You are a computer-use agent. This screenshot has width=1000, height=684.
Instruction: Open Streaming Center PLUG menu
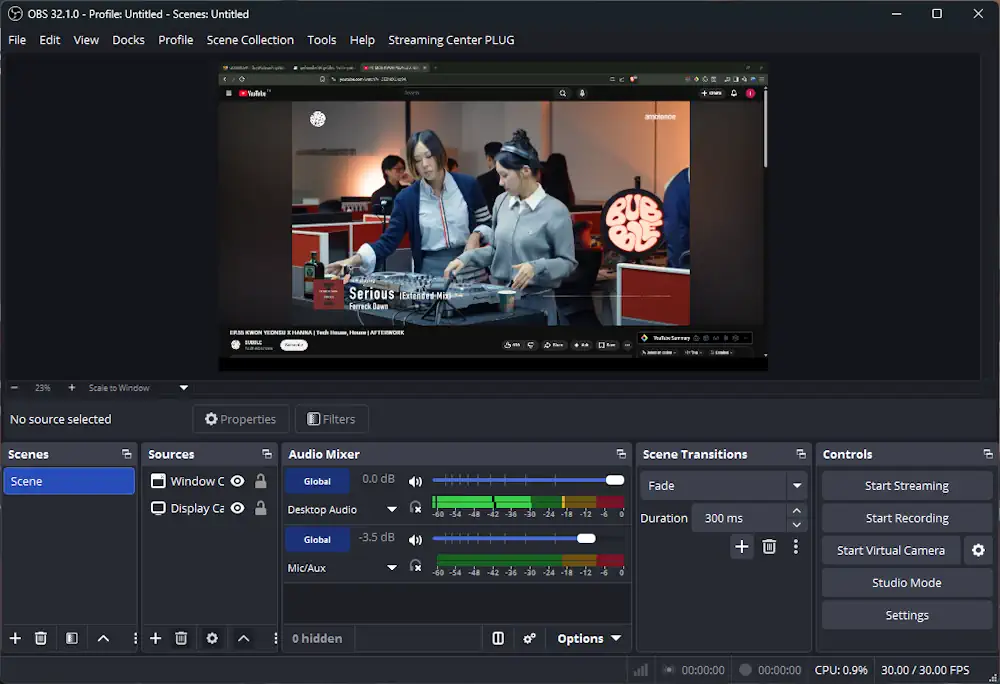(x=451, y=40)
